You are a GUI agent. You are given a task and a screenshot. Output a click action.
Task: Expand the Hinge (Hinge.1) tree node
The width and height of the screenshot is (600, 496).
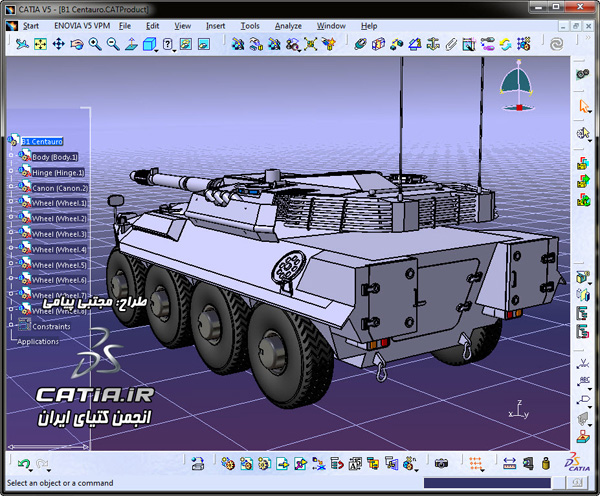click(11, 171)
